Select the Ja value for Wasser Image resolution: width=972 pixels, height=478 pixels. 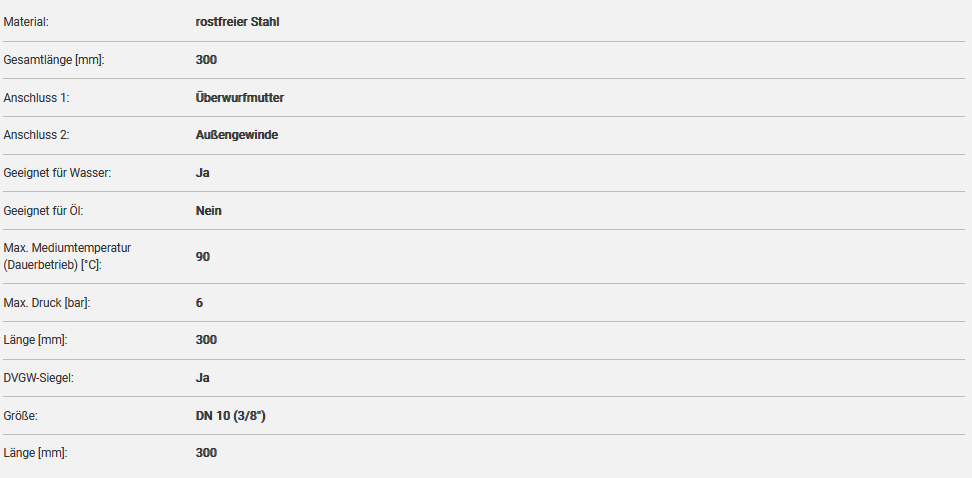point(203,173)
